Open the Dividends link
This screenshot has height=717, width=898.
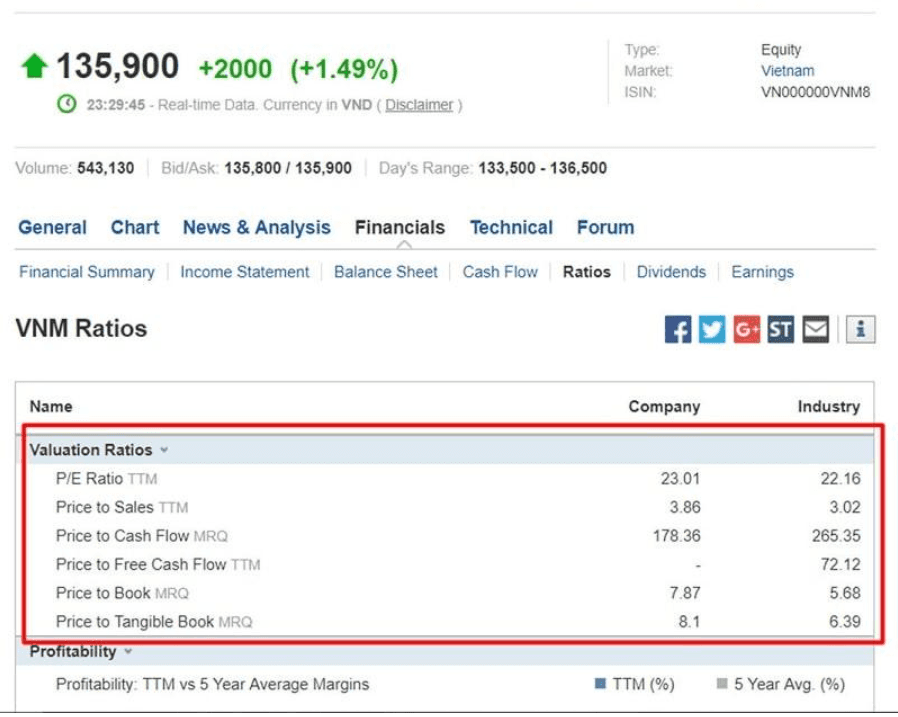[671, 271]
